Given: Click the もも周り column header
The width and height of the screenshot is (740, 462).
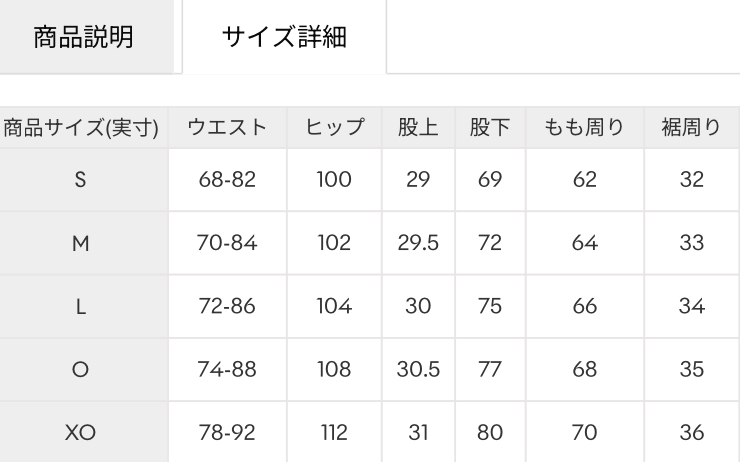Looking at the screenshot, I should coord(585,128).
